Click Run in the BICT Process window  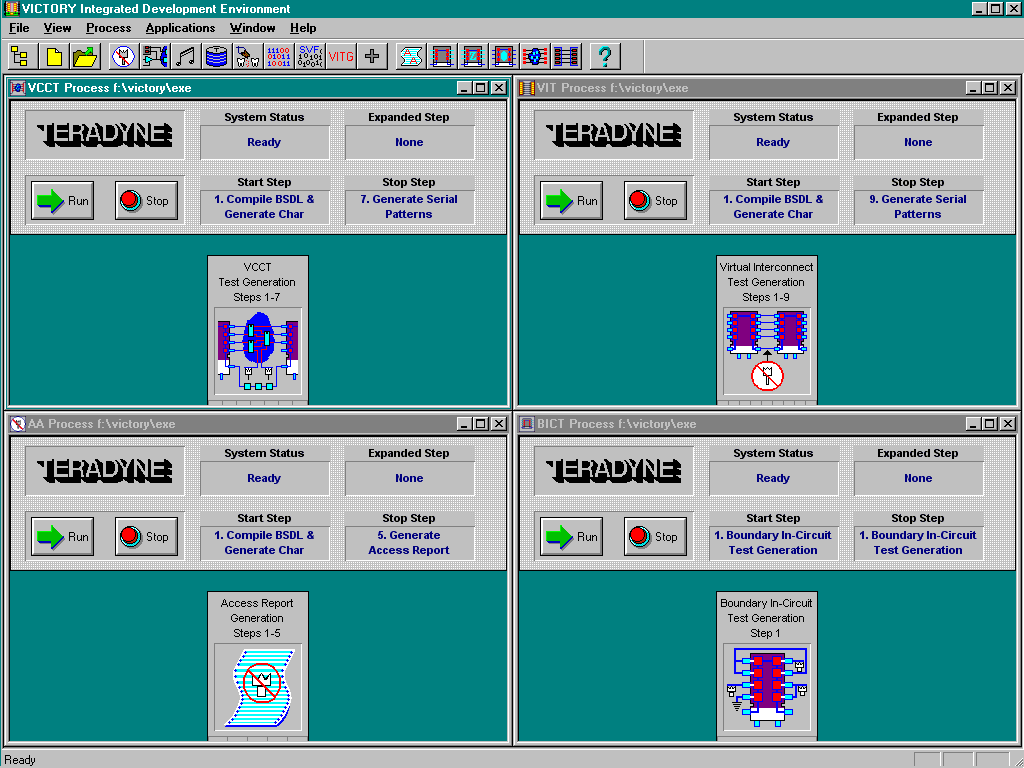click(x=571, y=537)
